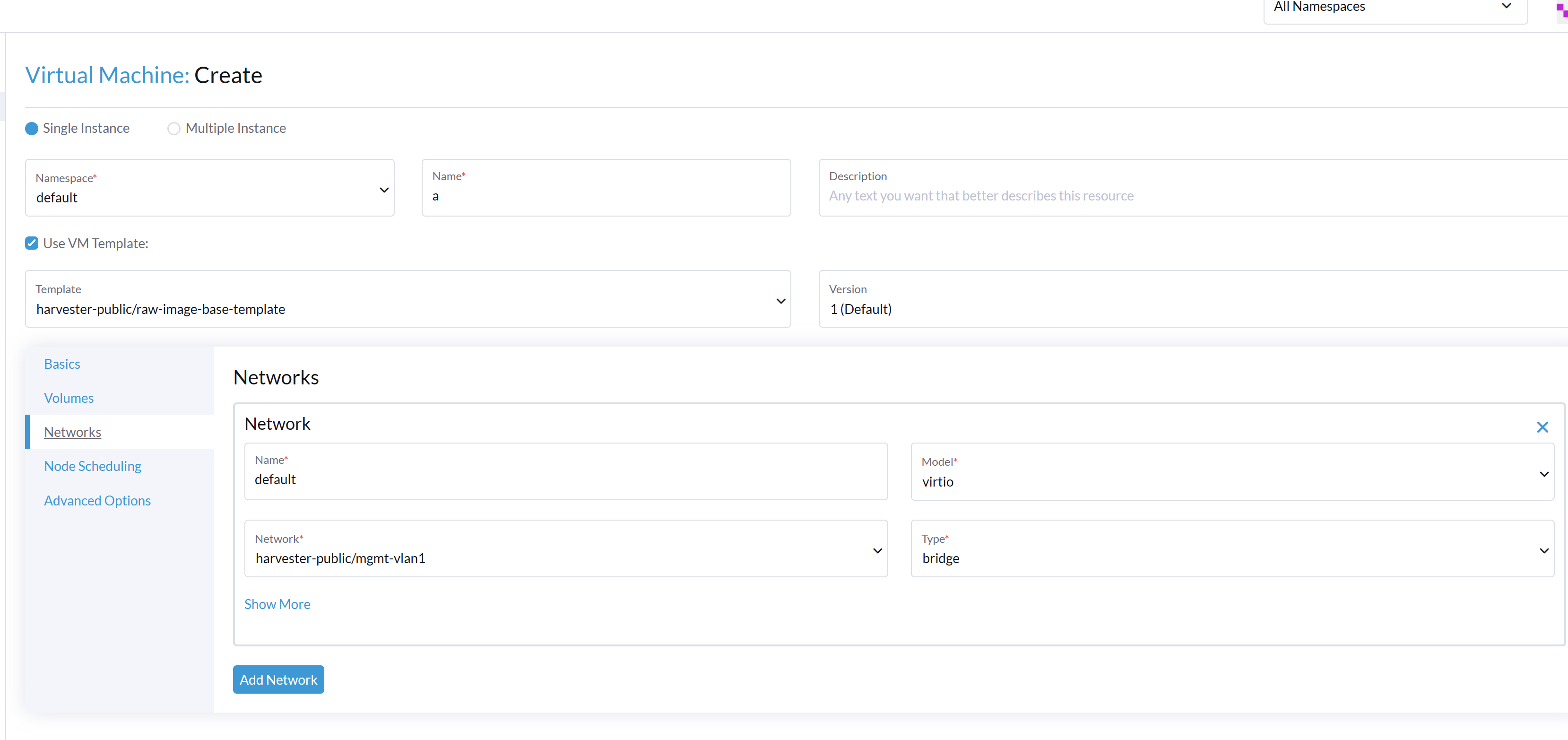Switch to the Basics tab
The image size is (1568, 740).
62,364
